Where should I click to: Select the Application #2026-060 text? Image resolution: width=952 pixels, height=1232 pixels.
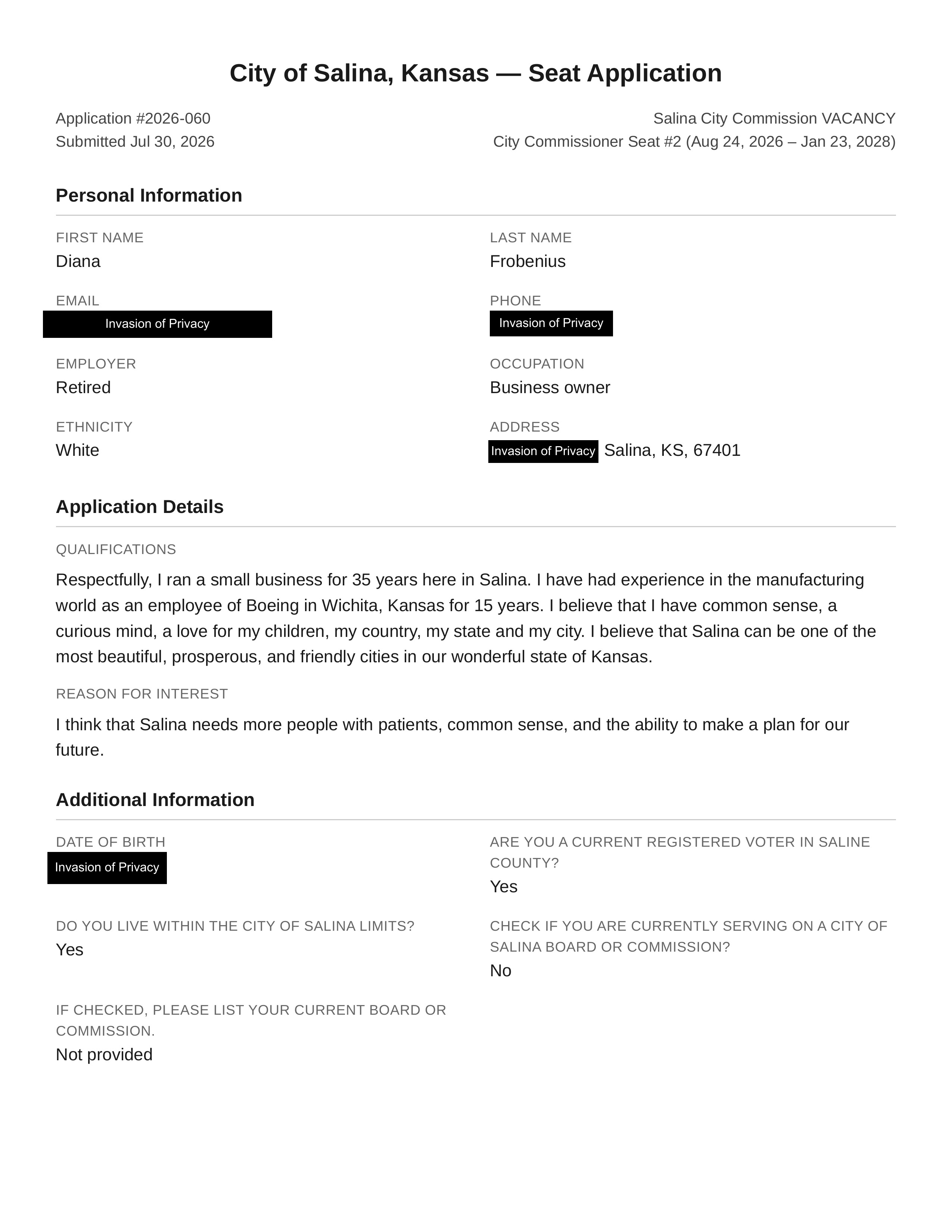point(133,118)
